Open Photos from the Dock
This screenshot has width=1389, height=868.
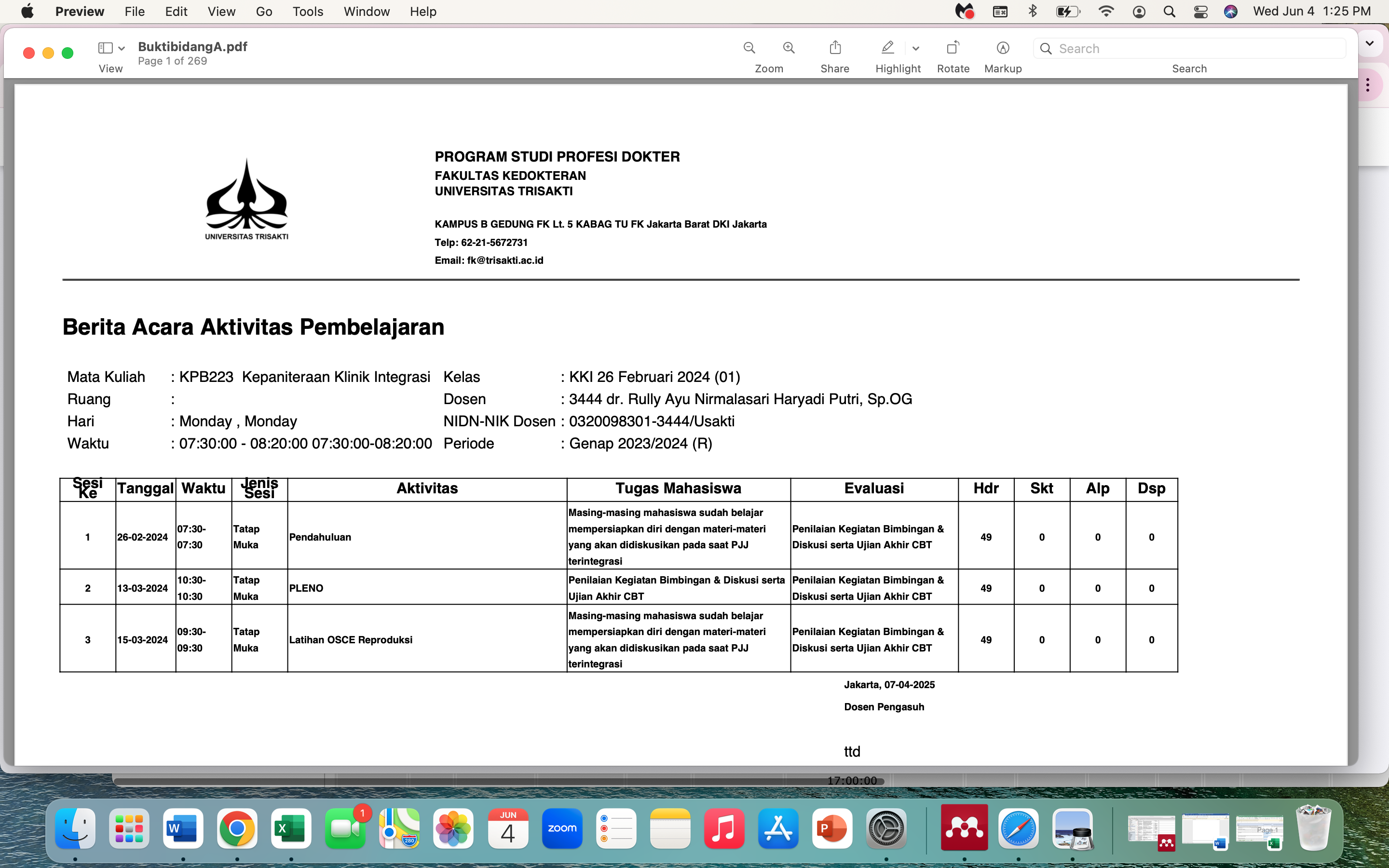coord(453,828)
